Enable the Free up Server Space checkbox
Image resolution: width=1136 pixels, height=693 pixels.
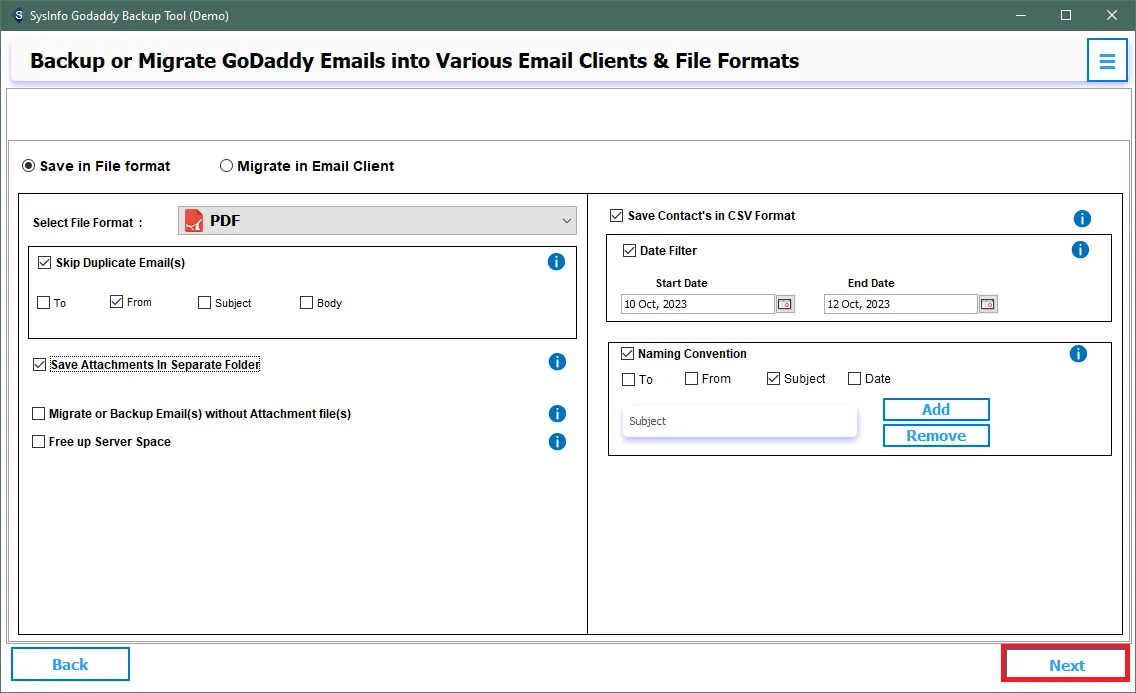pos(39,442)
